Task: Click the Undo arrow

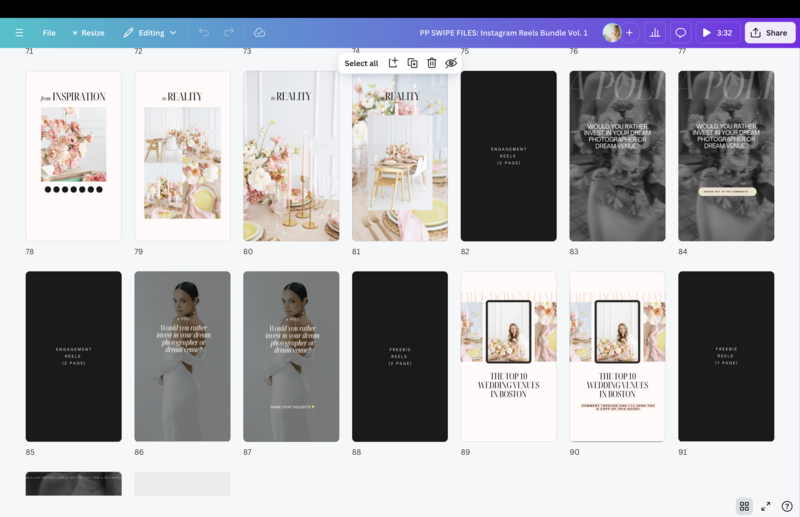Action: (204, 33)
